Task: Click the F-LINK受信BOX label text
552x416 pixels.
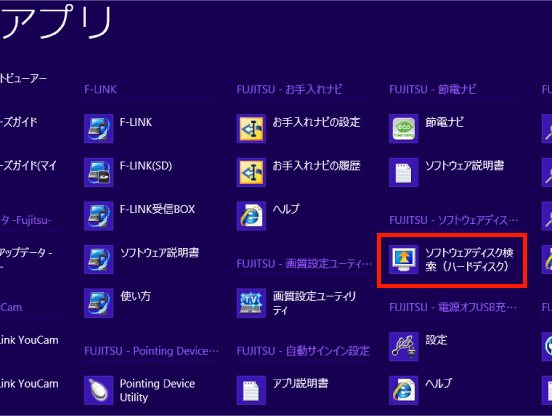Action: [157, 209]
